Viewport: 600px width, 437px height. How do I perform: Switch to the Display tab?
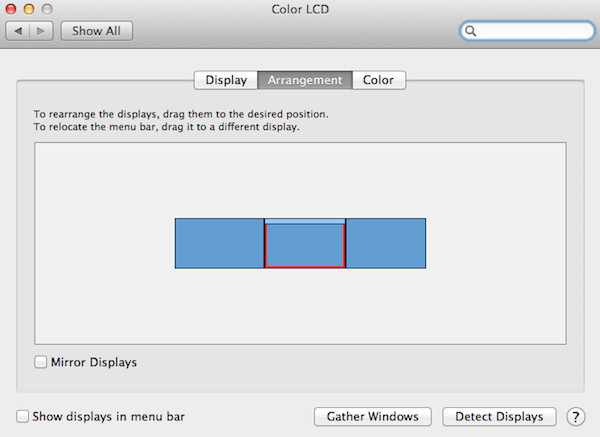tap(226, 80)
